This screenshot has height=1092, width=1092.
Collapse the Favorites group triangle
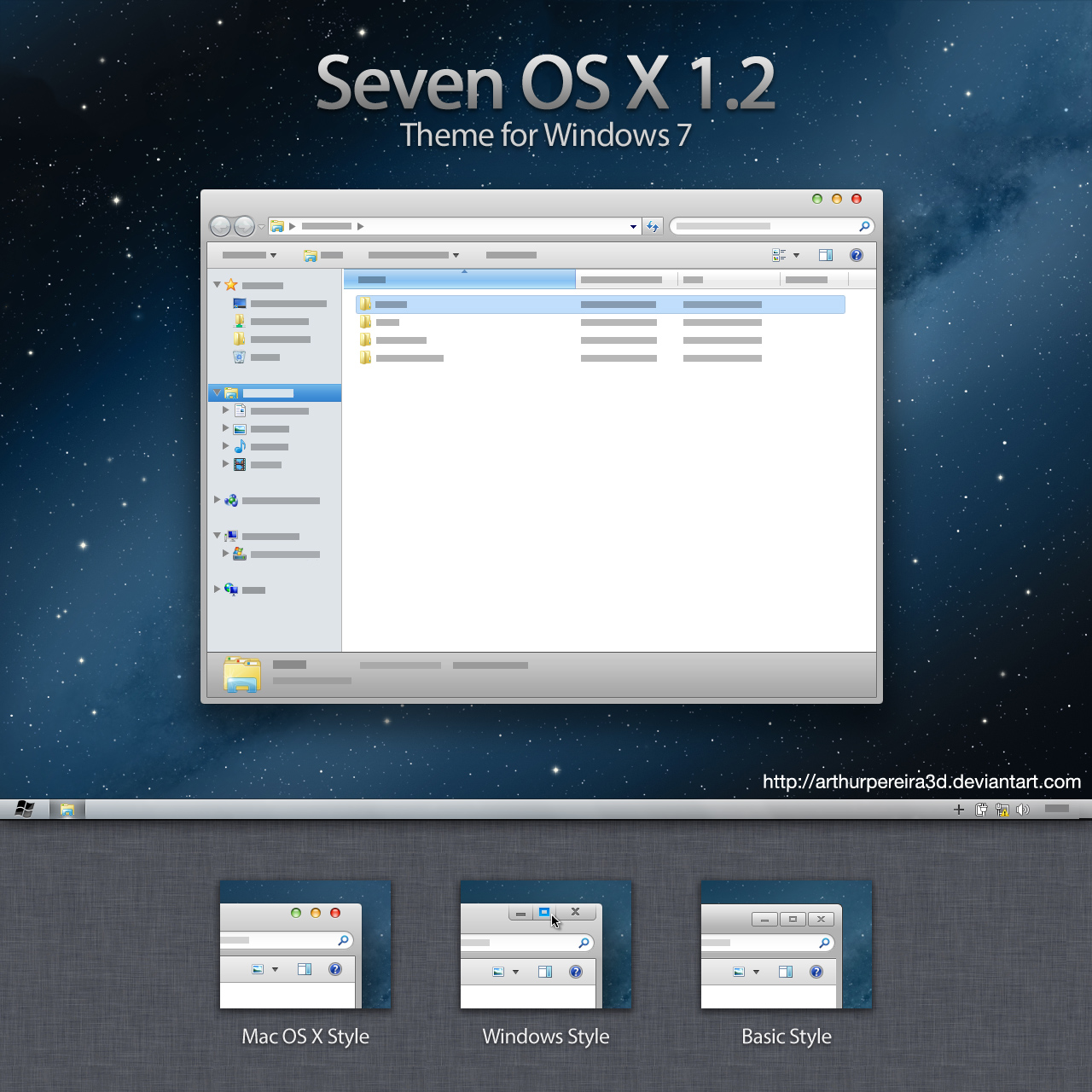217,284
